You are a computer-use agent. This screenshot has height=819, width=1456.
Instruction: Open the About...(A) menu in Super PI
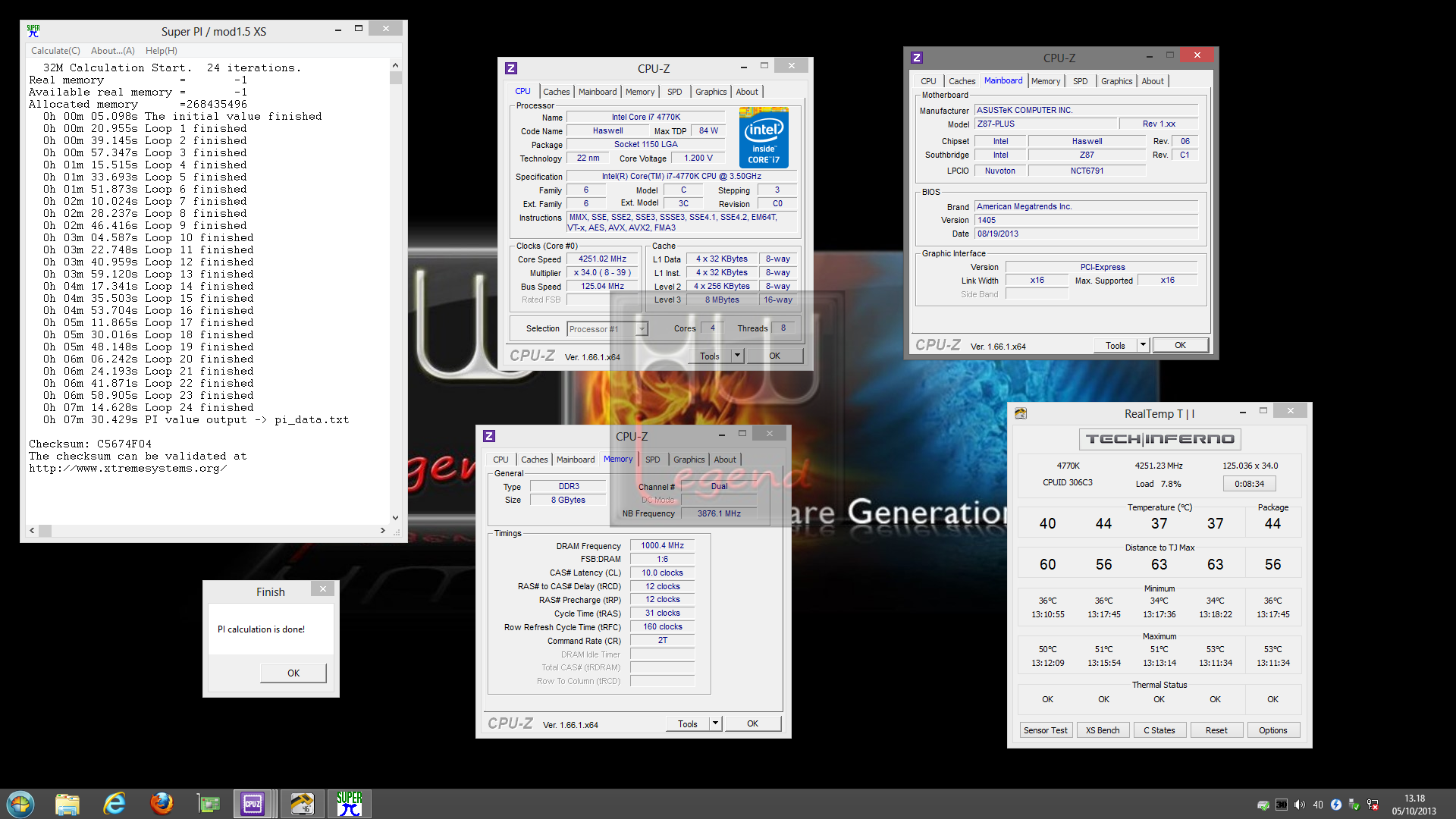(113, 51)
